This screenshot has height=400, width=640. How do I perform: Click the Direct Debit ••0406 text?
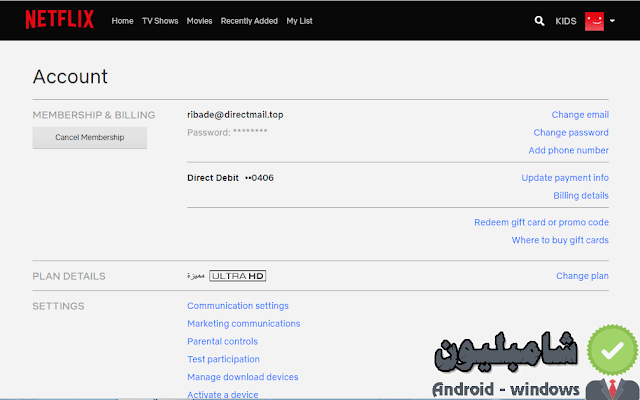click(x=230, y=178)
